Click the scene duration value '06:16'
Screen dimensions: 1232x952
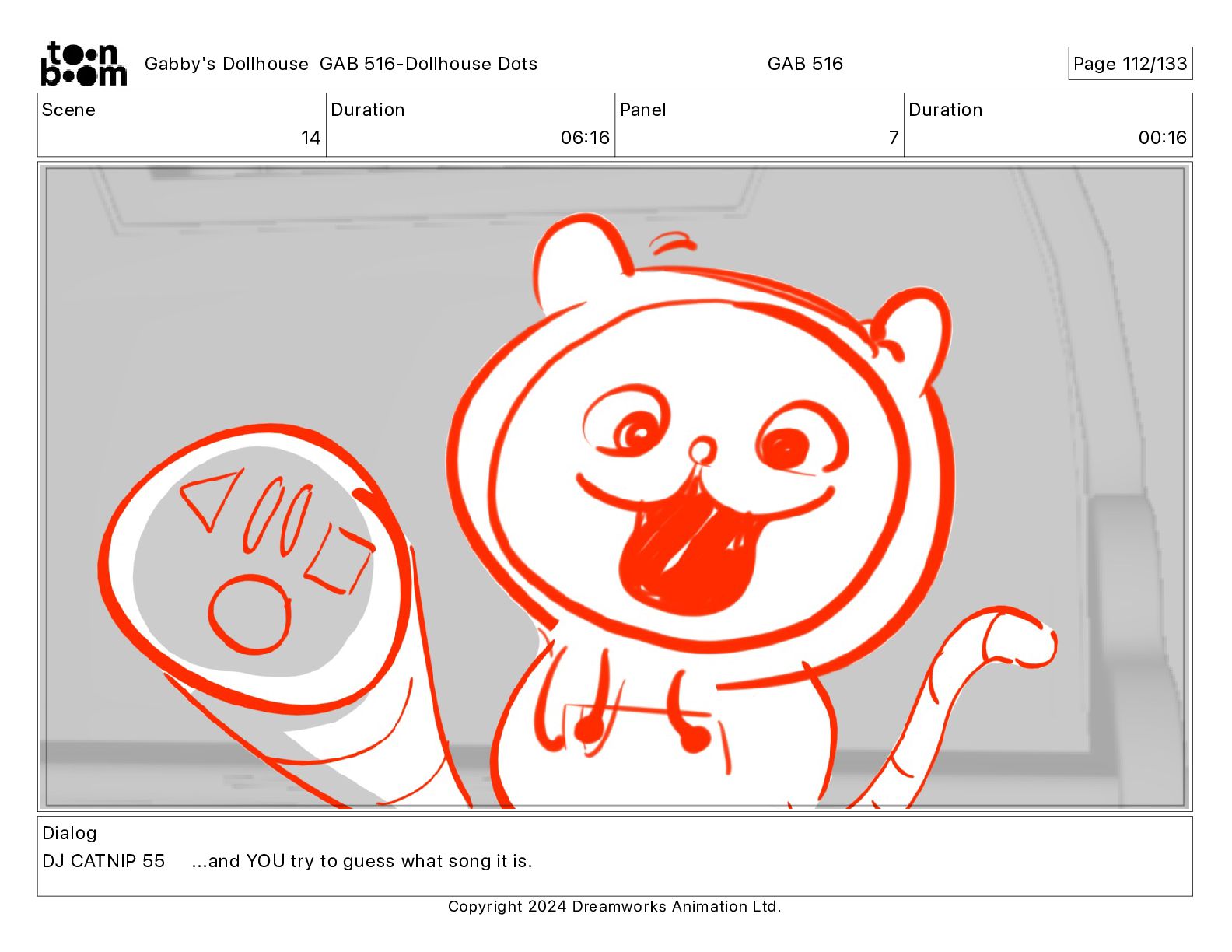(585, 138)
